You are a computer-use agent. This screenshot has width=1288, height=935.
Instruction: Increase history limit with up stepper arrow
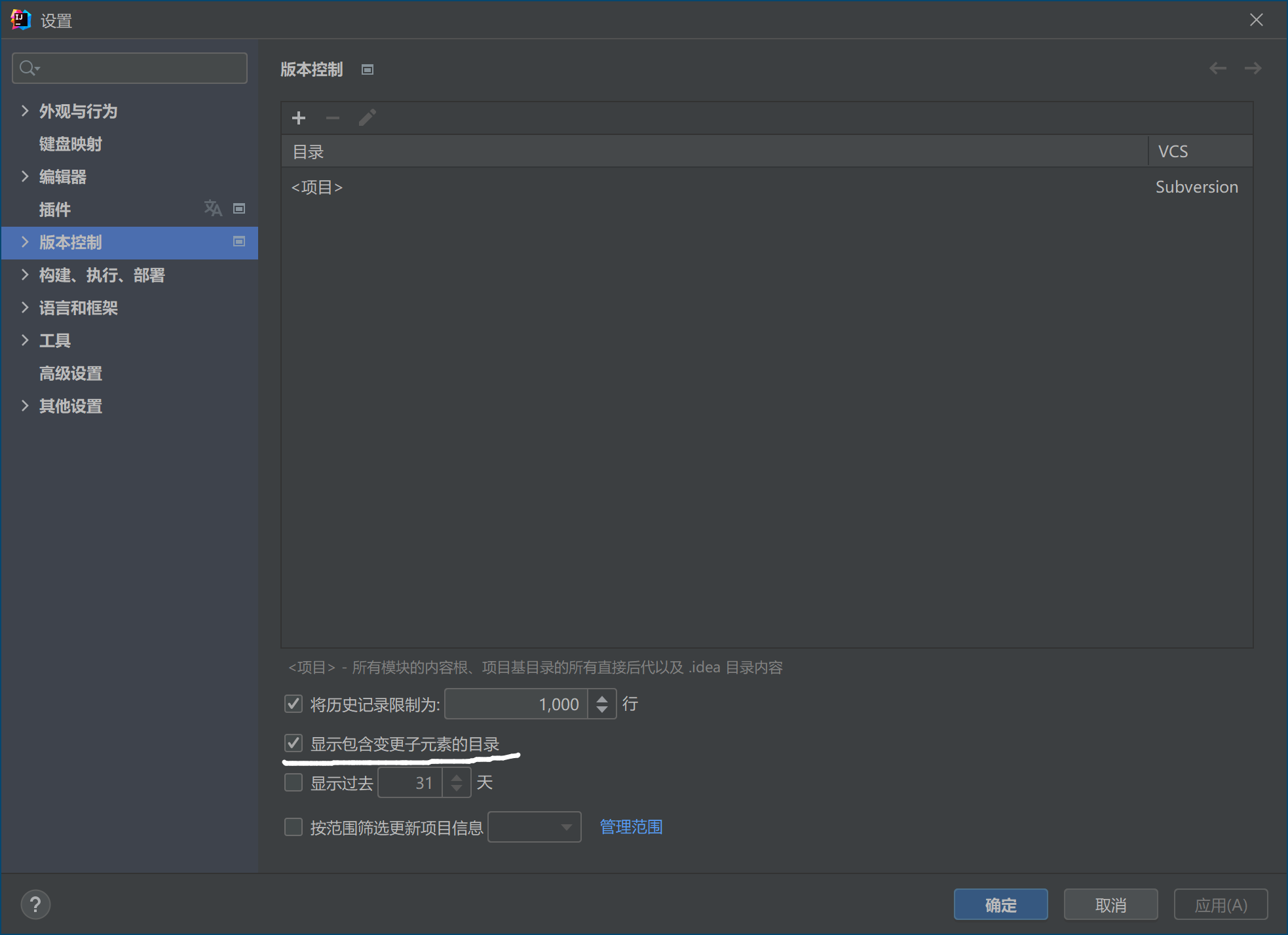[602, 698]
